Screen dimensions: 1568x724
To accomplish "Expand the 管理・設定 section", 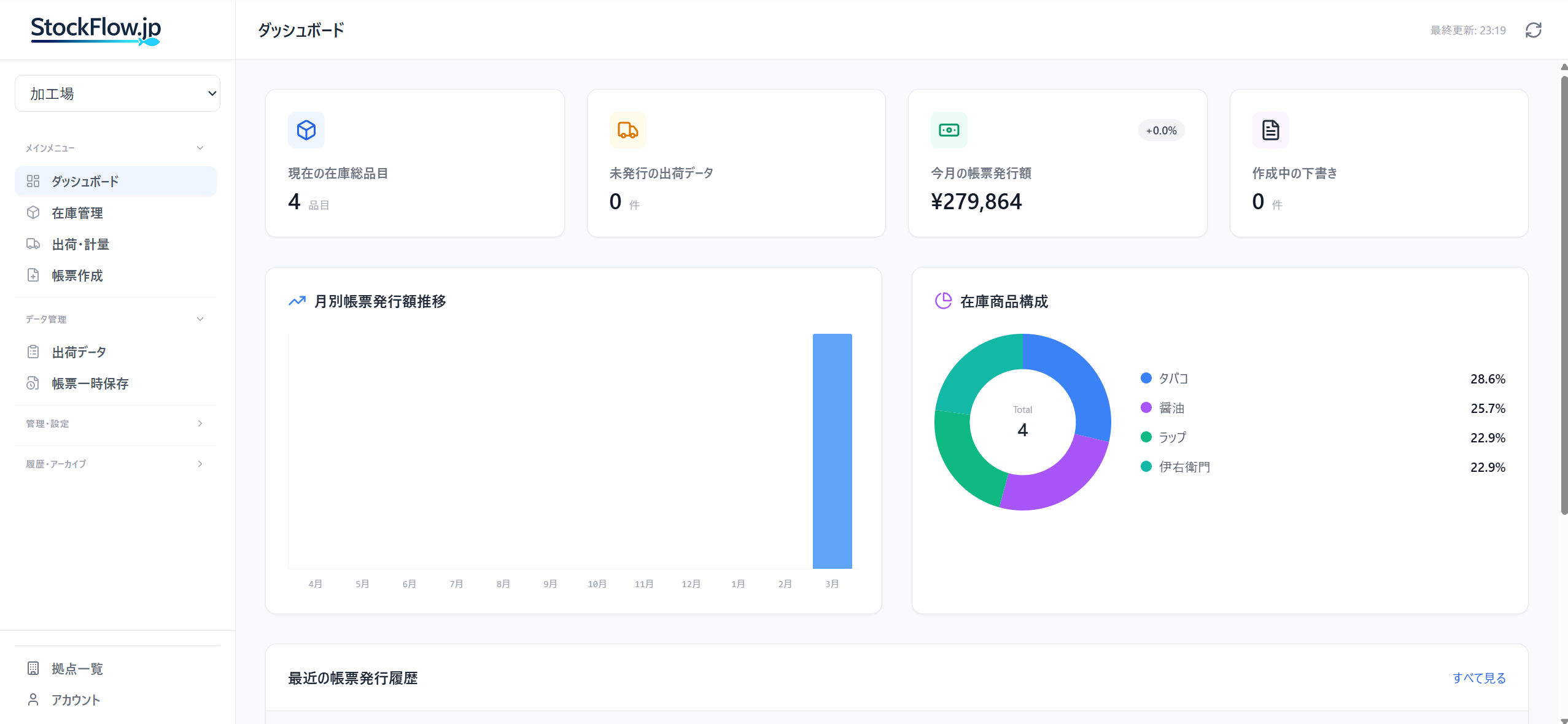I will [x=199, y=423].
